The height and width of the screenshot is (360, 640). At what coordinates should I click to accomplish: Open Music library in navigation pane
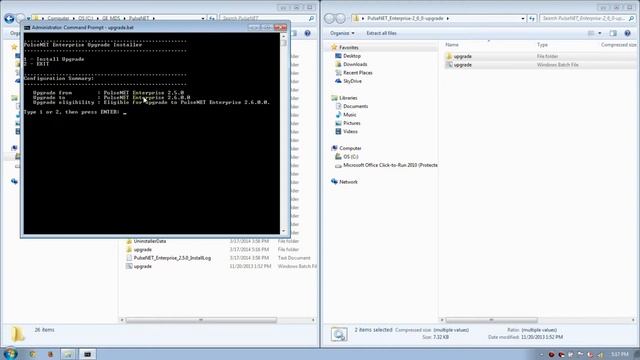click(349, 115)
